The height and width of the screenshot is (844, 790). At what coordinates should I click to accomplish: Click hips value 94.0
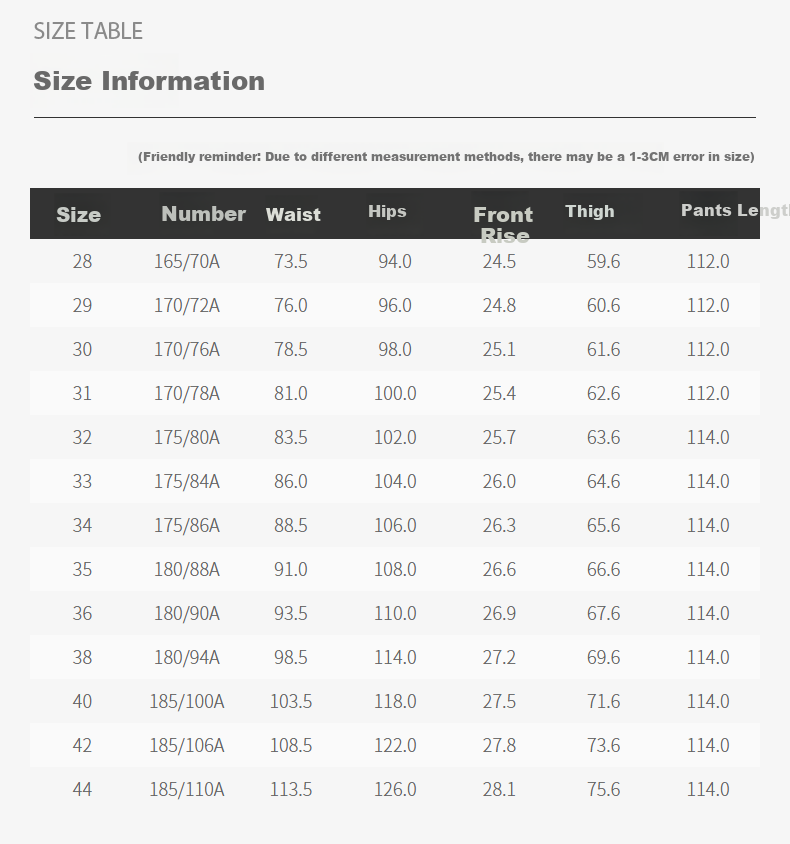point(395,262)
